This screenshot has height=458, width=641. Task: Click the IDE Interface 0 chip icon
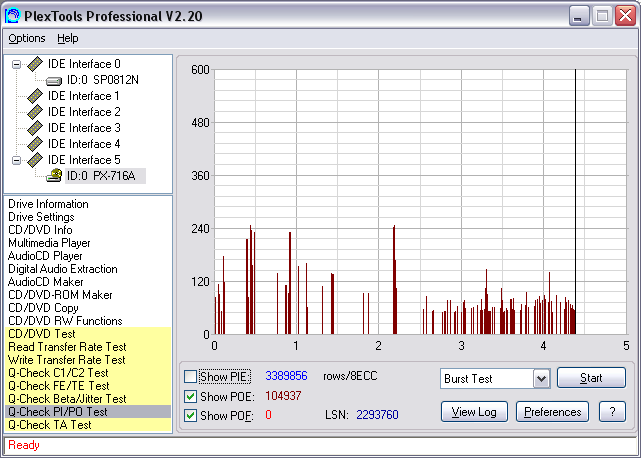point(35,64)
